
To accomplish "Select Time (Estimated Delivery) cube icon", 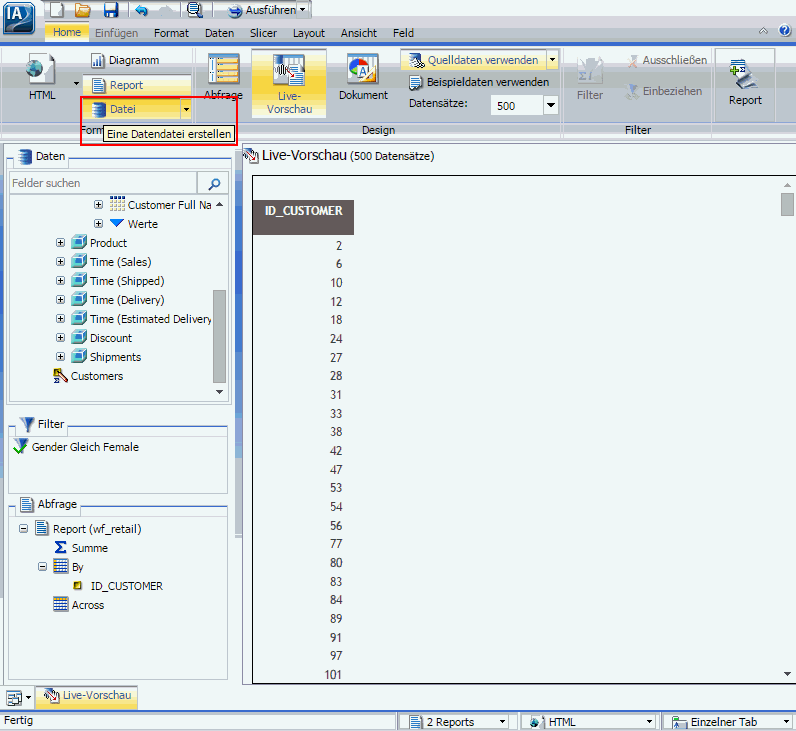I will coord(79,318).
